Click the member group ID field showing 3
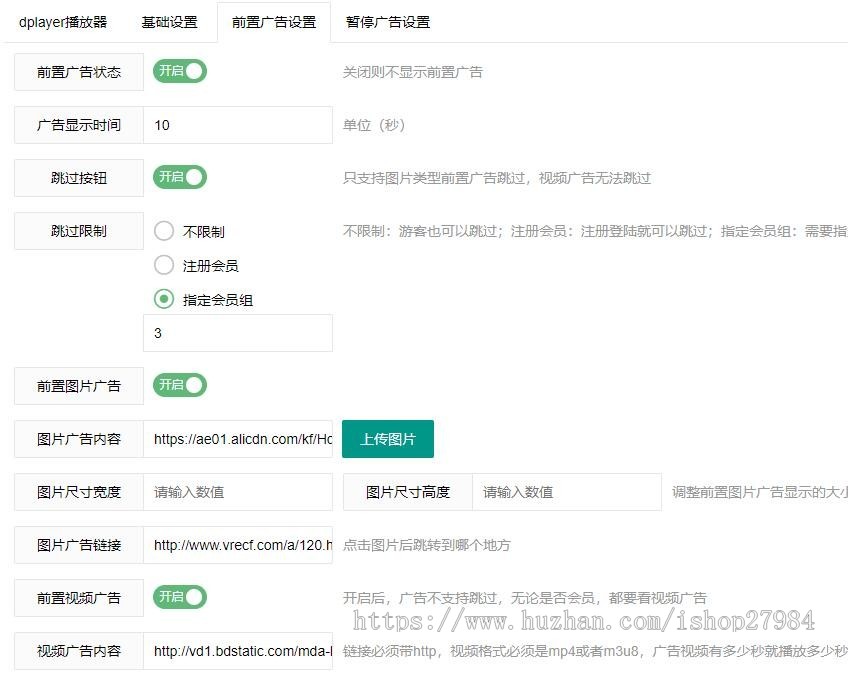 click(x=238, y=333)
